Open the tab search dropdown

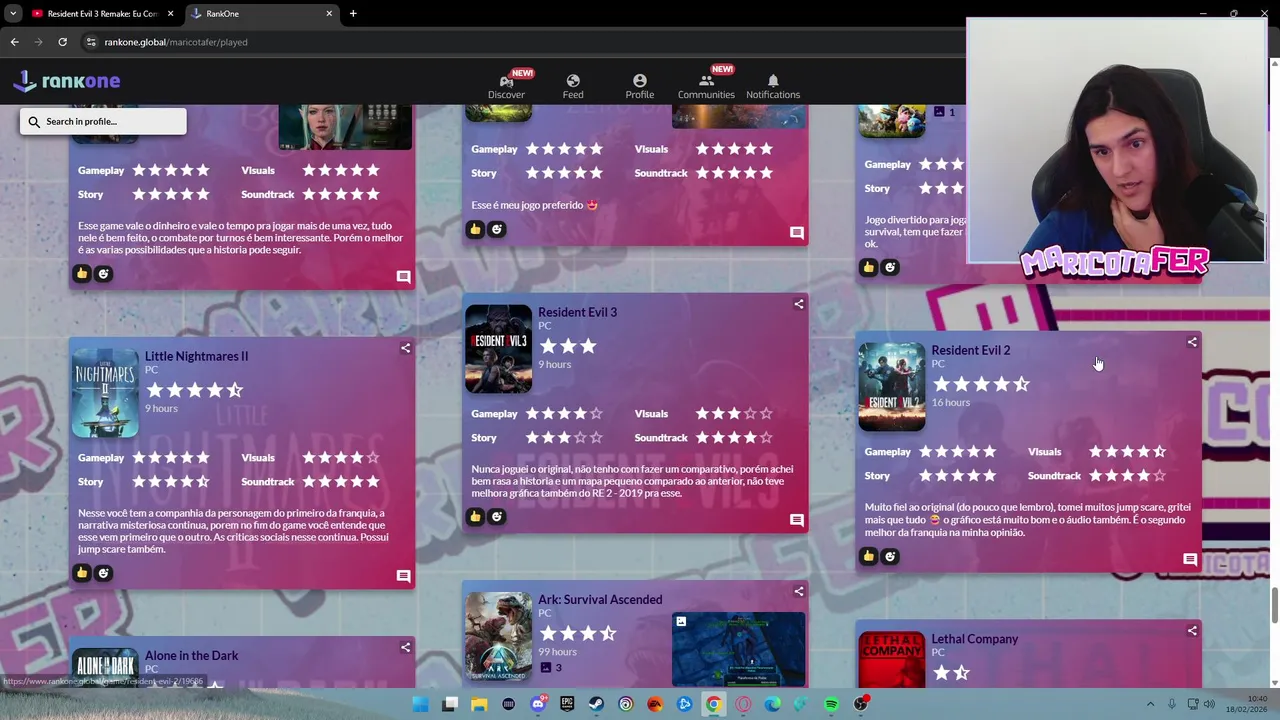(13, 14)
